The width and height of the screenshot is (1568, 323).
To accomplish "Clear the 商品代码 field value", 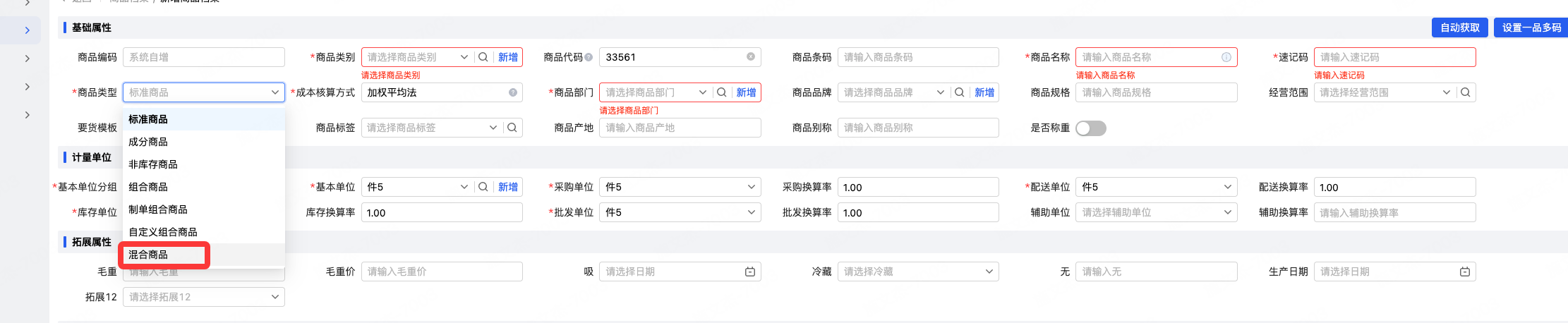I will (x=751, y=57).
